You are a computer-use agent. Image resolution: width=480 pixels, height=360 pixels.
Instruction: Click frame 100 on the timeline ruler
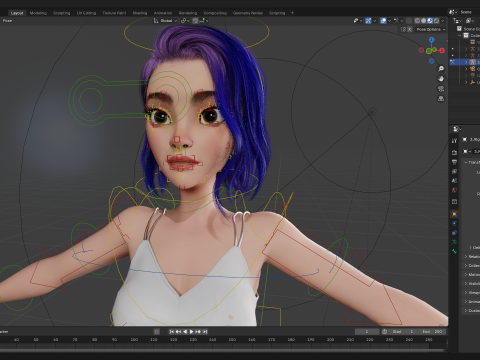point(134,340)
